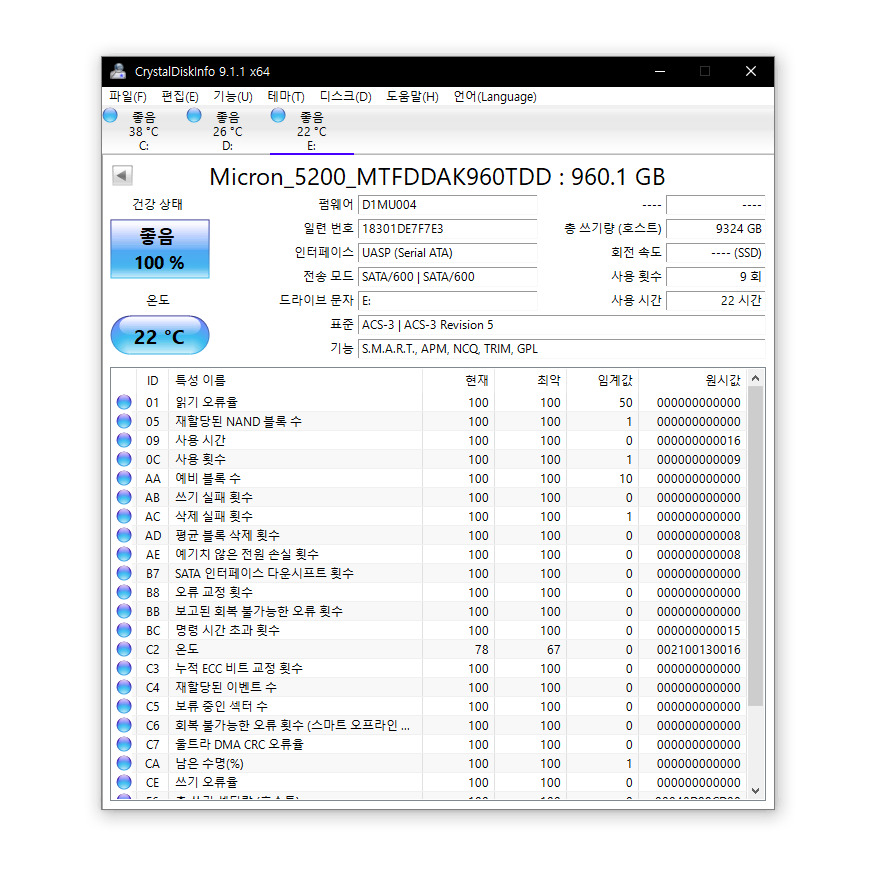
Task: Open the 디스크(D) menu
Action: [345, 97]
